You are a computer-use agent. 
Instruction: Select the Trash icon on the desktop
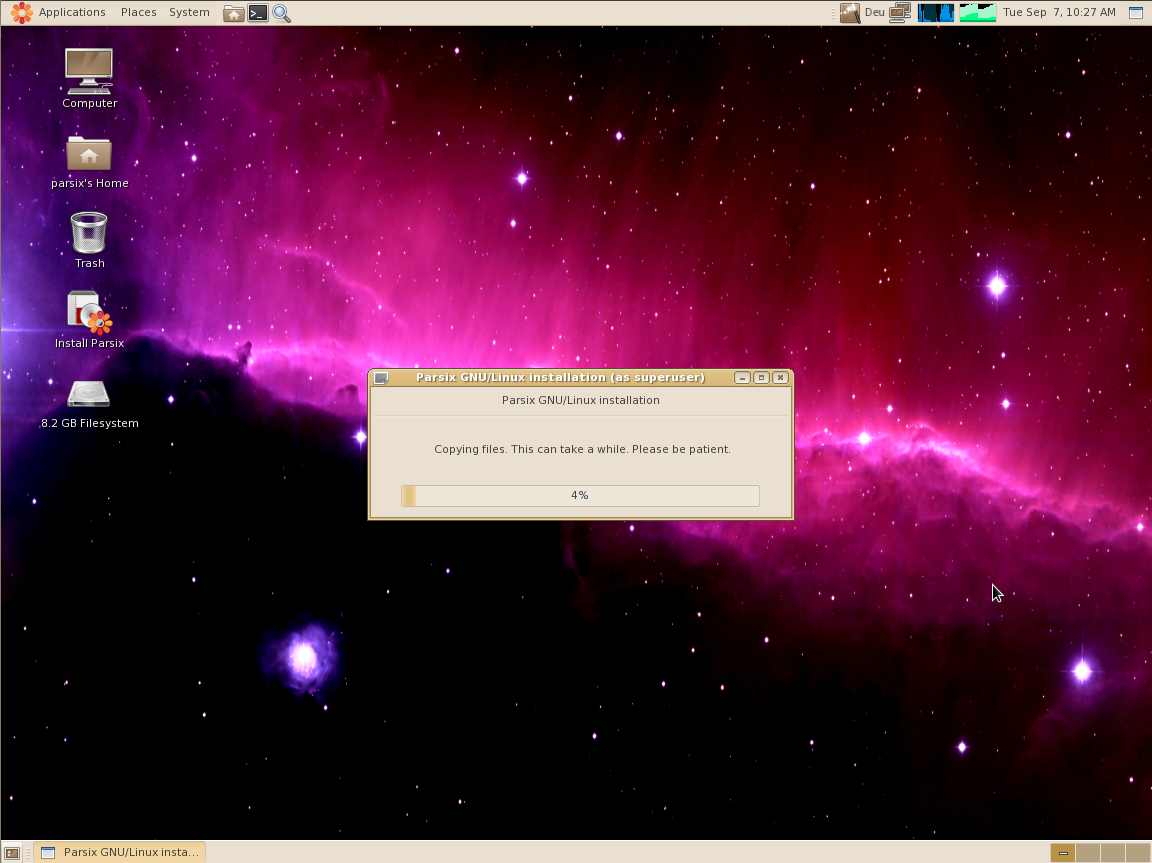pyautogui.click(x=89, y=233)
